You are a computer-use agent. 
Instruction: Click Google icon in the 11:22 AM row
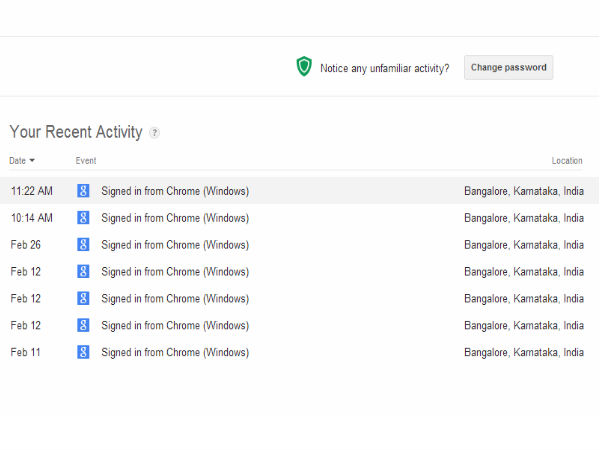coord(83,191)
